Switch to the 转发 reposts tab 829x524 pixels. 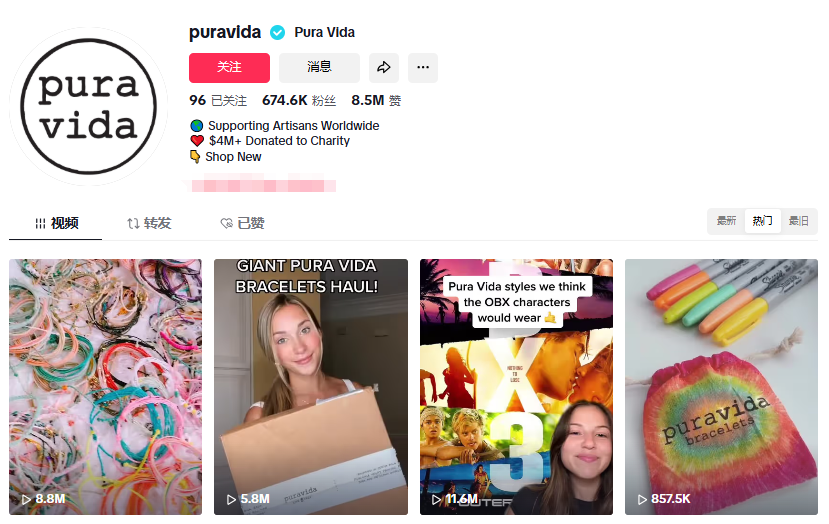click(x=150, y=223)
